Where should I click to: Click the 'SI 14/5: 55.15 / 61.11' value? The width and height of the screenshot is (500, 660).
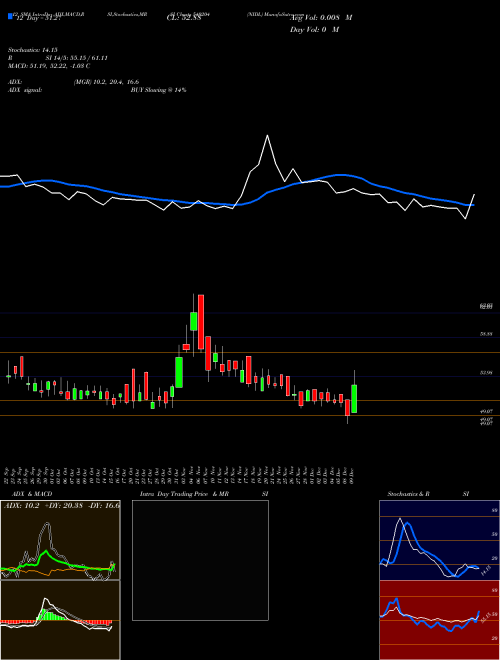77,58
